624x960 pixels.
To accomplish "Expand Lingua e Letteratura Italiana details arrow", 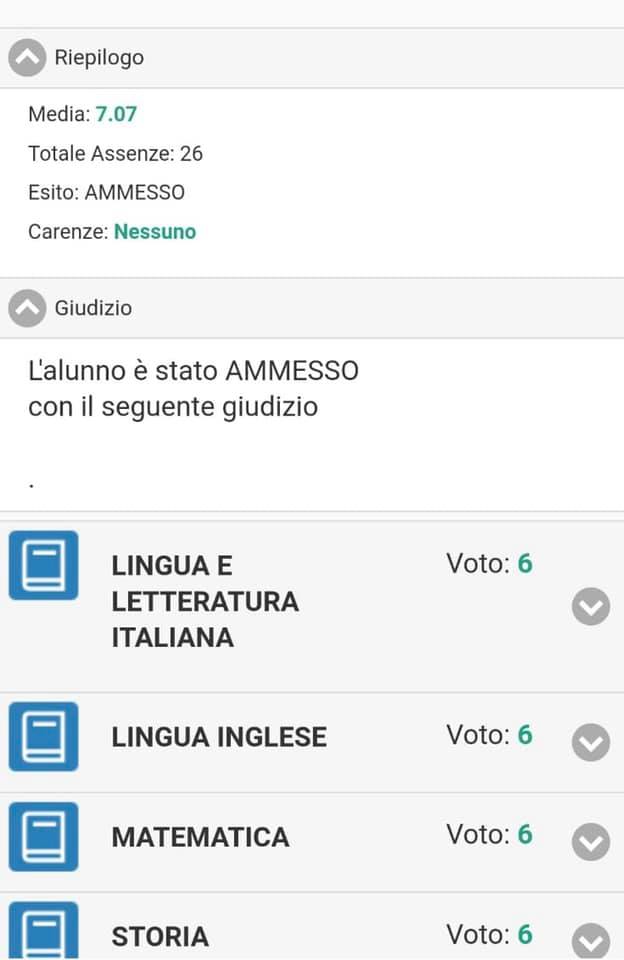I will point(591,607).
